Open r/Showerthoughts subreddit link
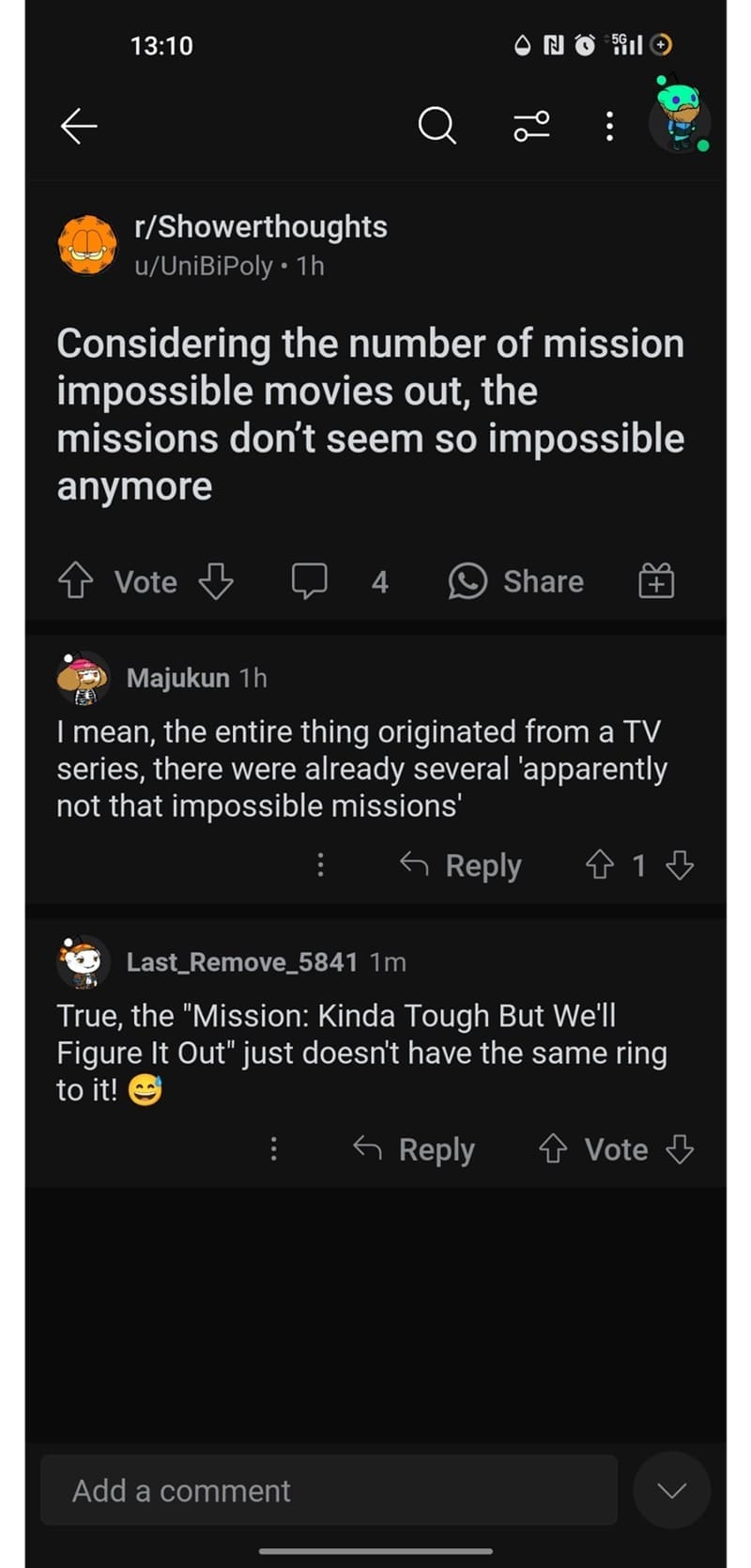 pyautogui.click(x=260, y=226)
